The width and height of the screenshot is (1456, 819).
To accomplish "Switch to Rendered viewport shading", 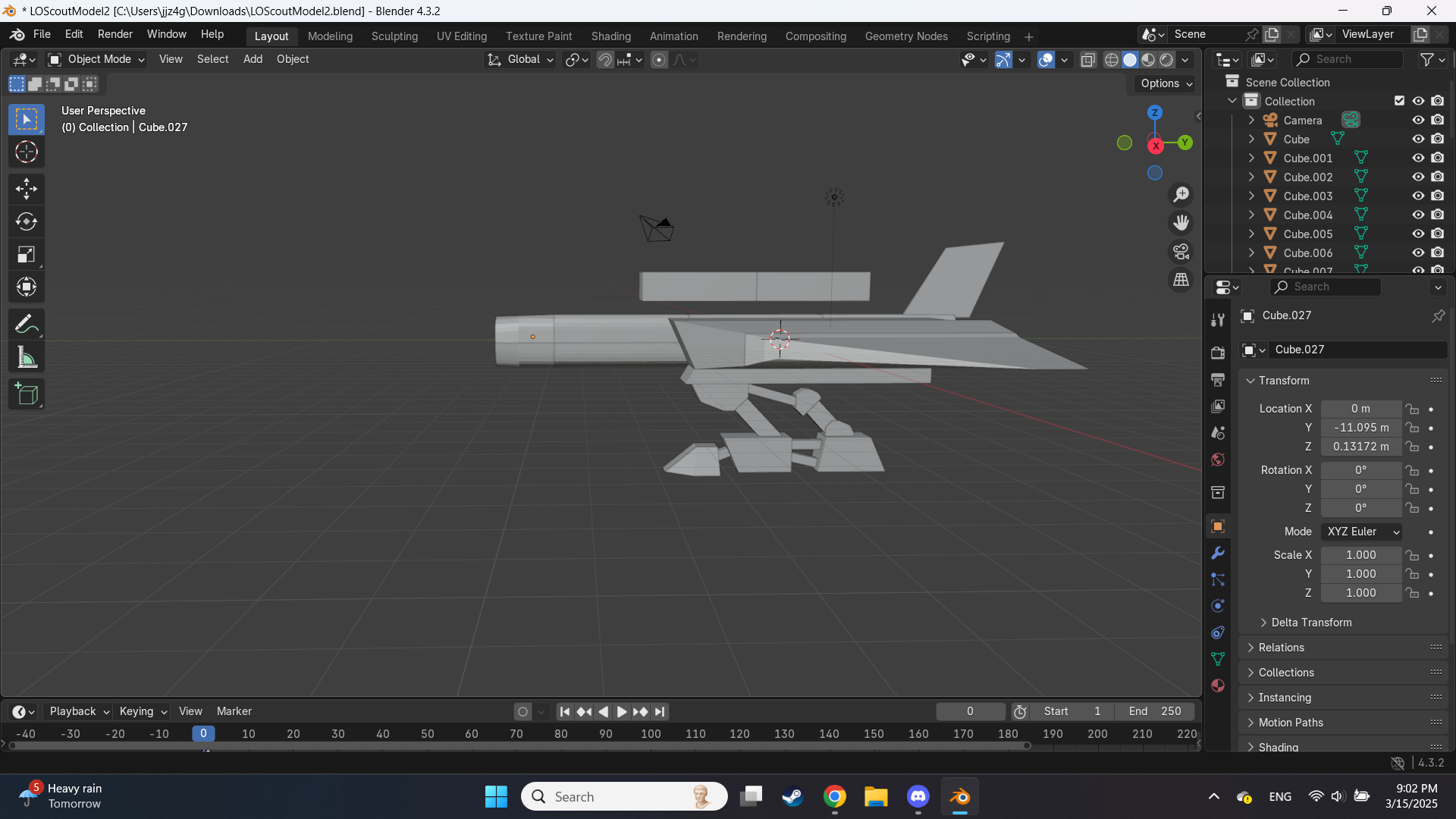I will point(1166,60).
